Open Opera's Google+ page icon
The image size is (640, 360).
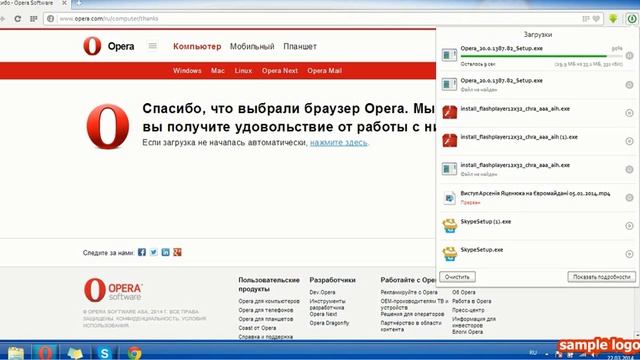tap(177, 252)
